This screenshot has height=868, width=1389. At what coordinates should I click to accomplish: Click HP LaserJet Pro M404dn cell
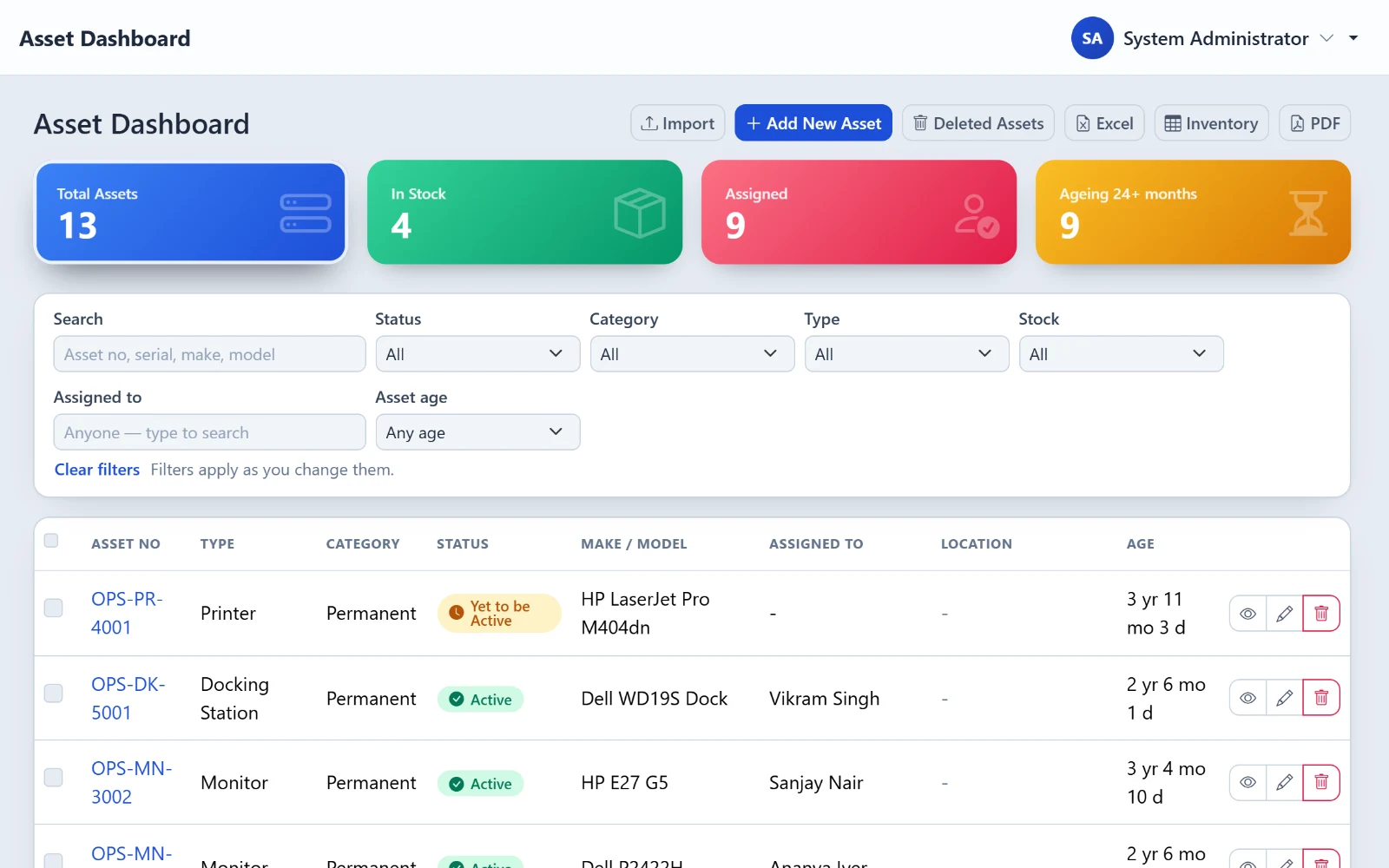click(x=645, y=613)
